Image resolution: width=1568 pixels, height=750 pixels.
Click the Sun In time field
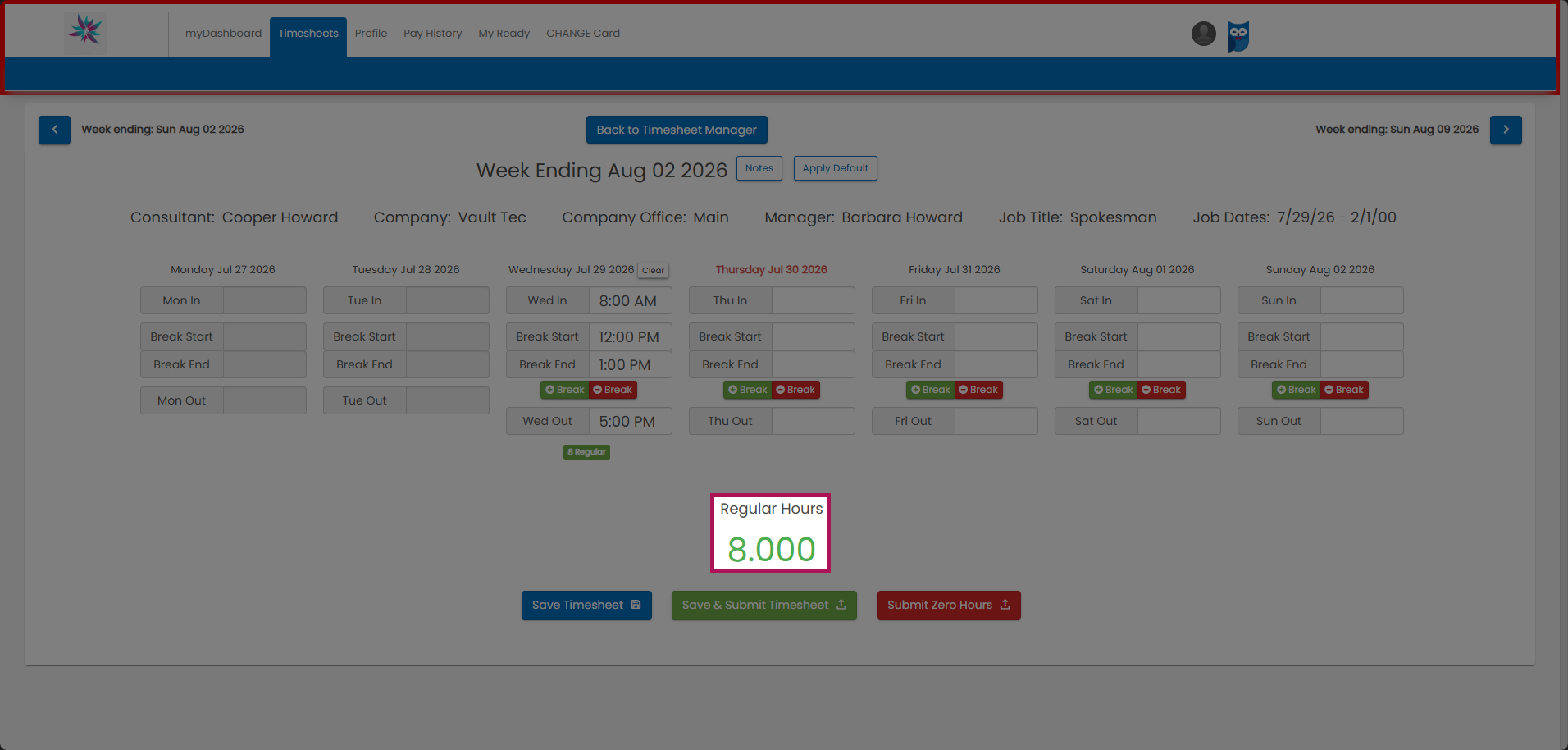tap(1361, 300)
